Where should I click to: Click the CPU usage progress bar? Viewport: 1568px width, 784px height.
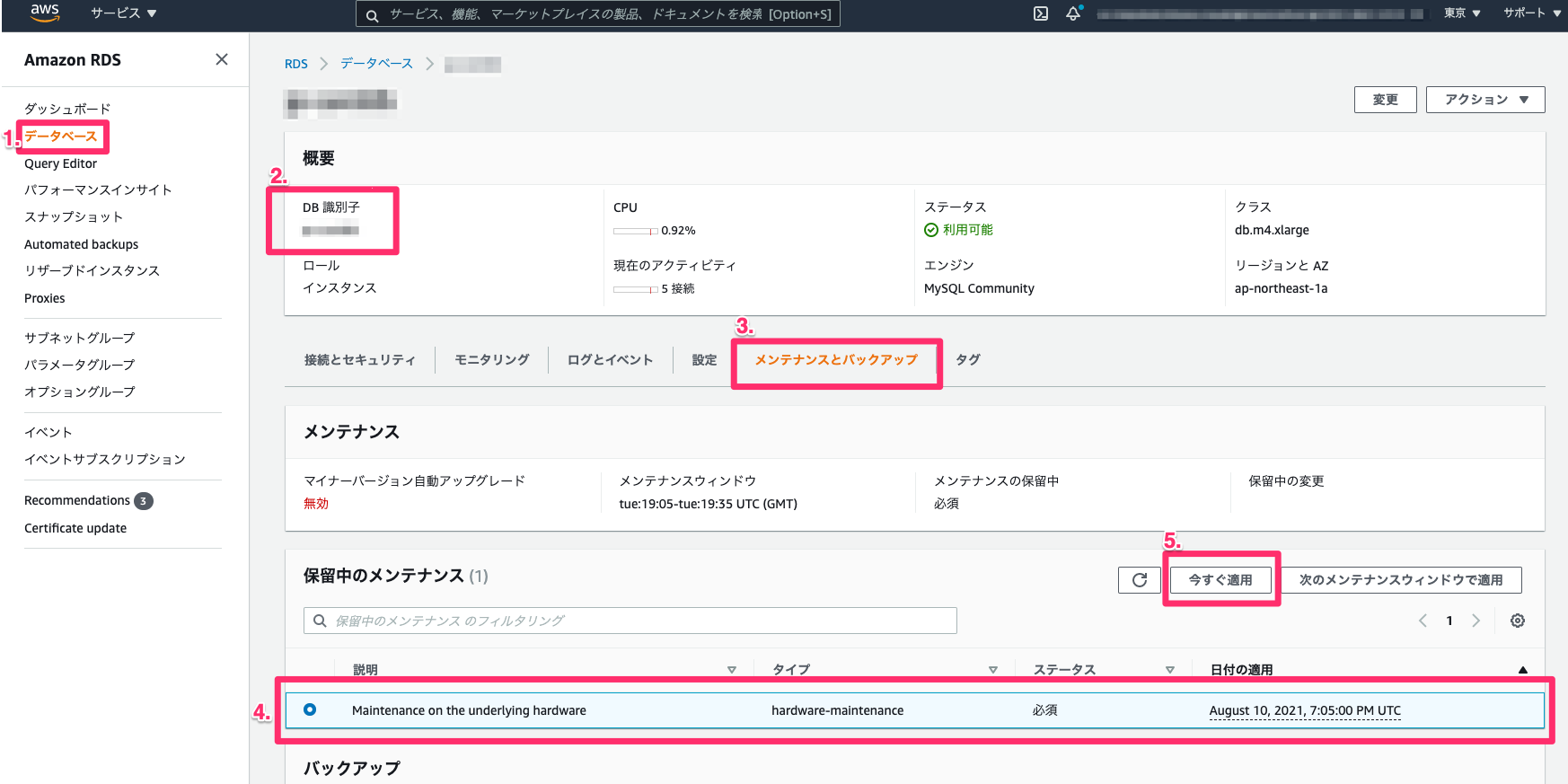[636, 231]
